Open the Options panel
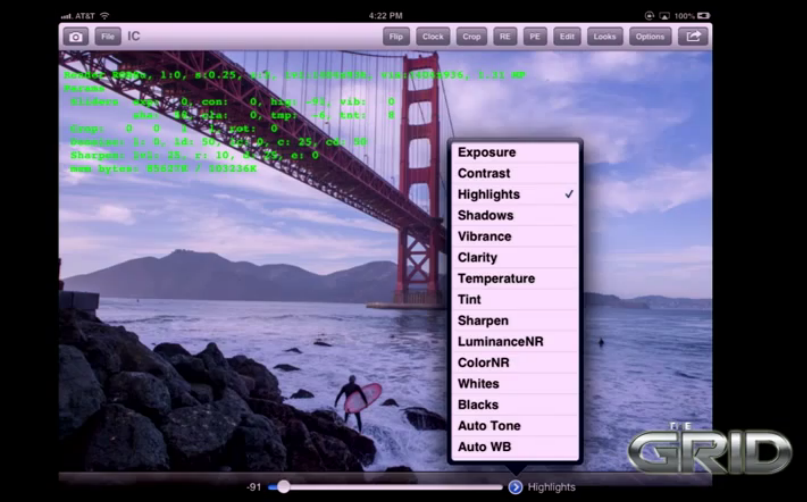Viewport: 807px width, 502px height. coord(650,36)
